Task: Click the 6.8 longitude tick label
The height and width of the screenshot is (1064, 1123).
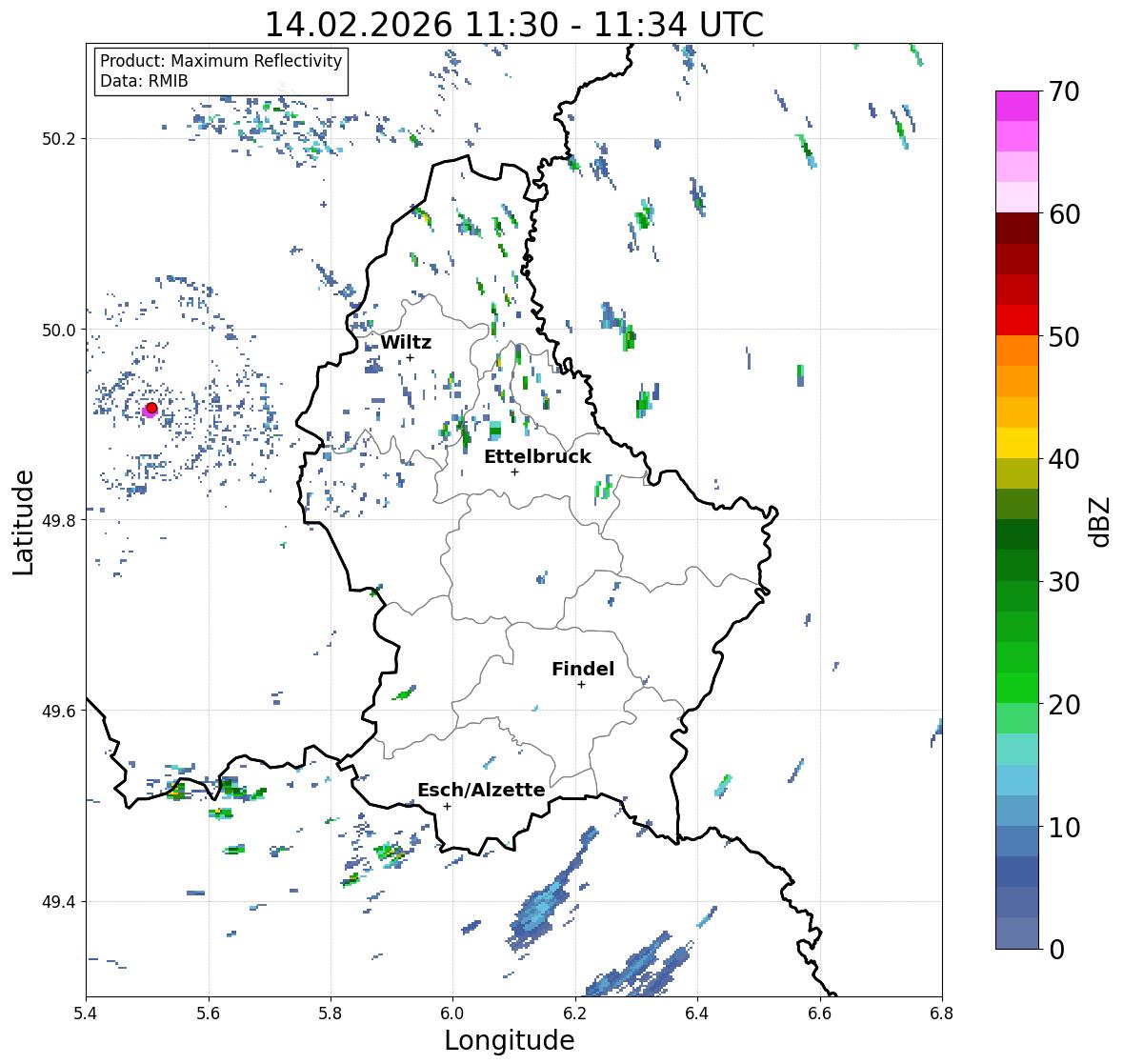Action: tap(941, 1013)
